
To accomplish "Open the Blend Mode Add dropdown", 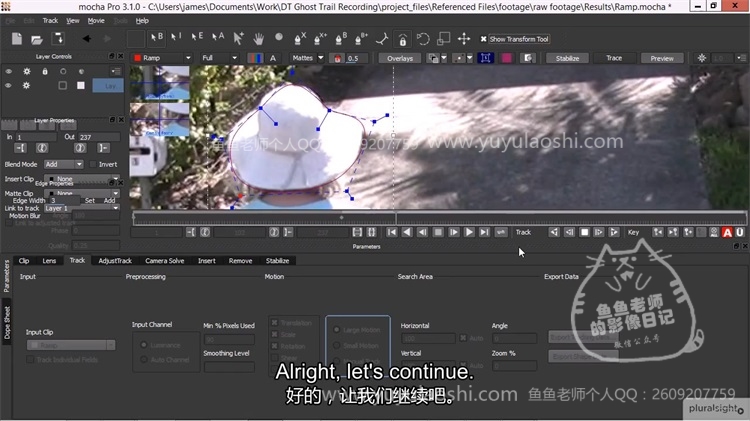I will click(64, 164).
